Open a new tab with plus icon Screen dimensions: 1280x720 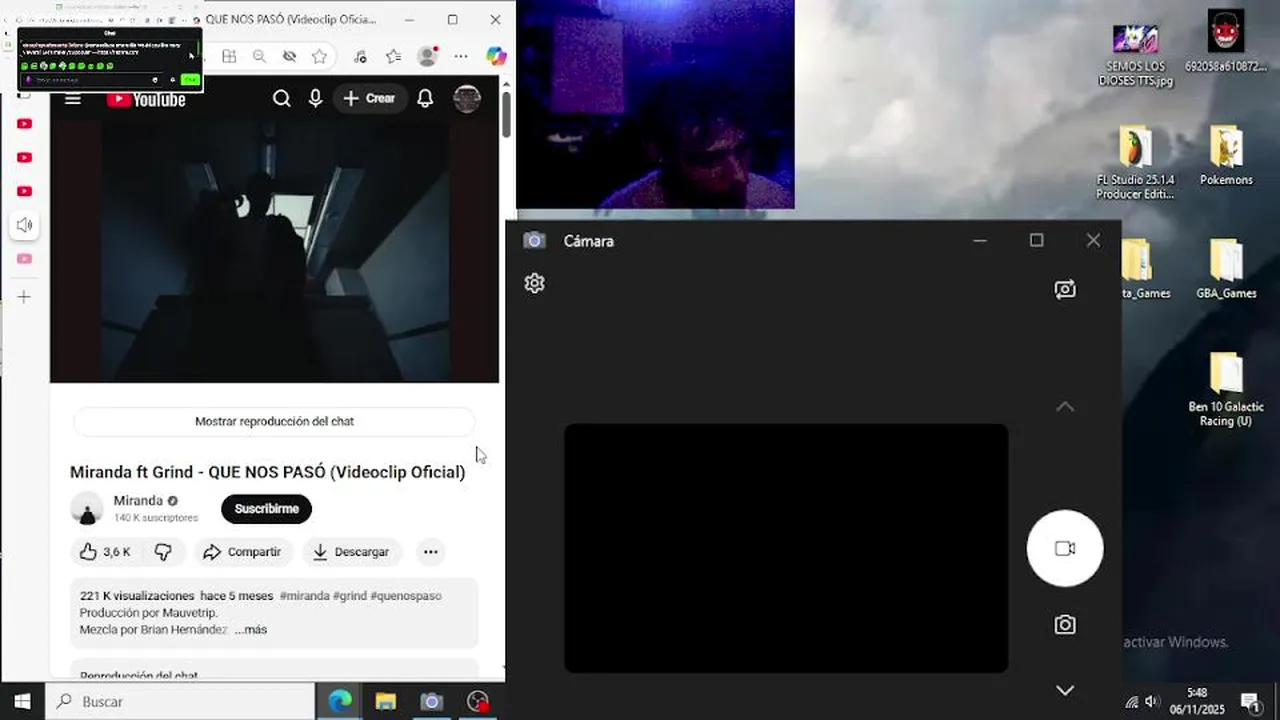click(24, 297)
